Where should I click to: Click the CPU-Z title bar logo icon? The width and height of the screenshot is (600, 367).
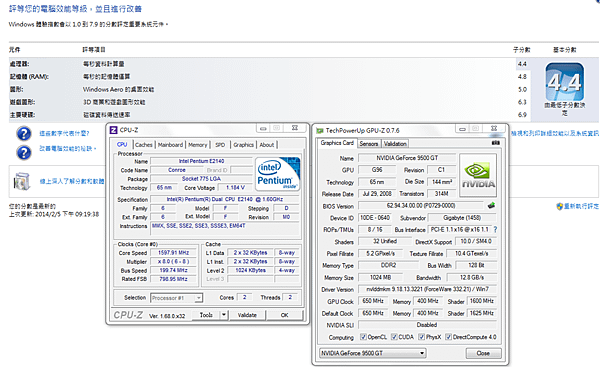pyautogui.click(x=113, y=130)
